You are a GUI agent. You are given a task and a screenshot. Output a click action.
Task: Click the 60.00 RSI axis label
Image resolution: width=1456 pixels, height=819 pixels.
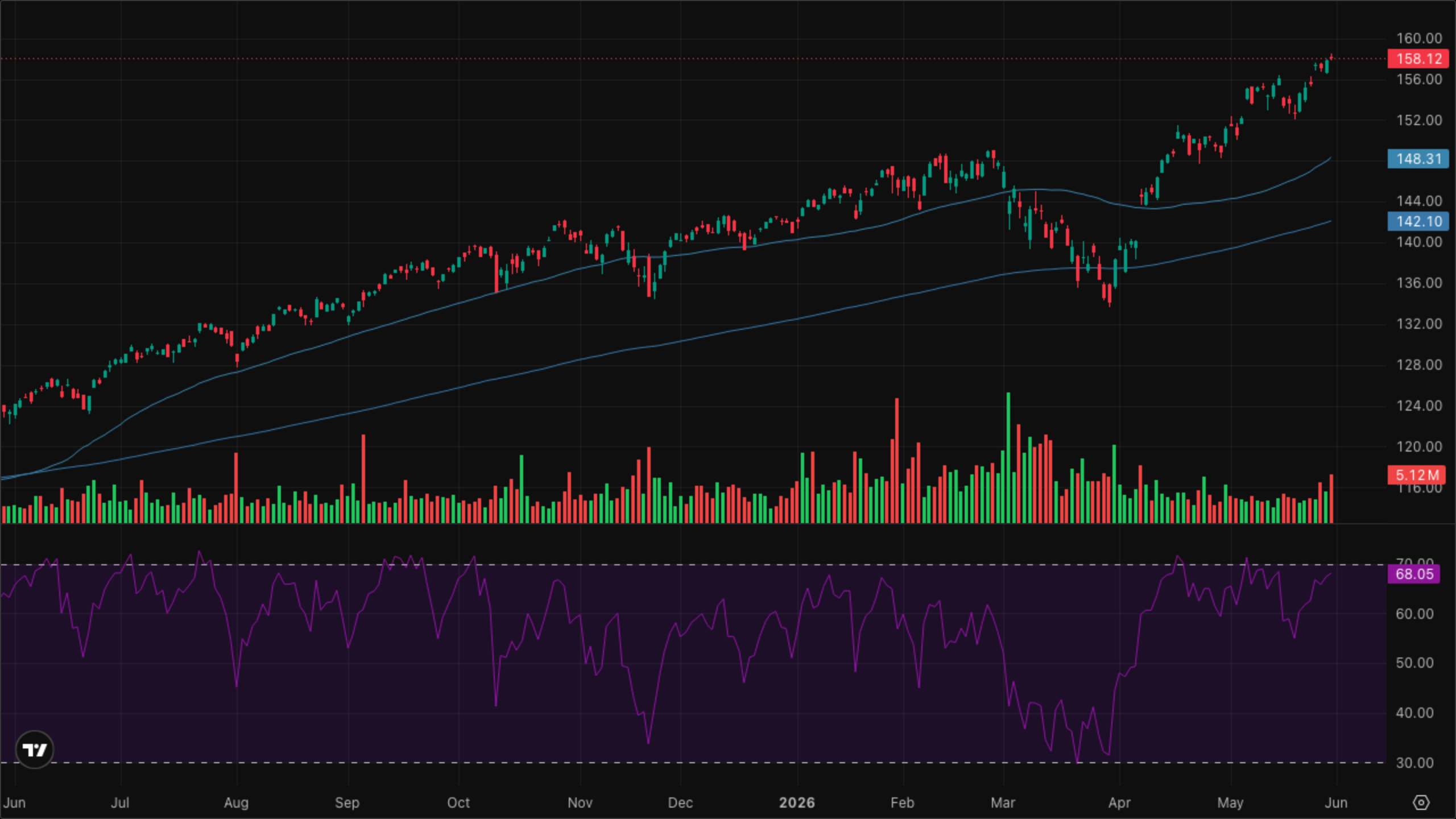coord(1414,614)
